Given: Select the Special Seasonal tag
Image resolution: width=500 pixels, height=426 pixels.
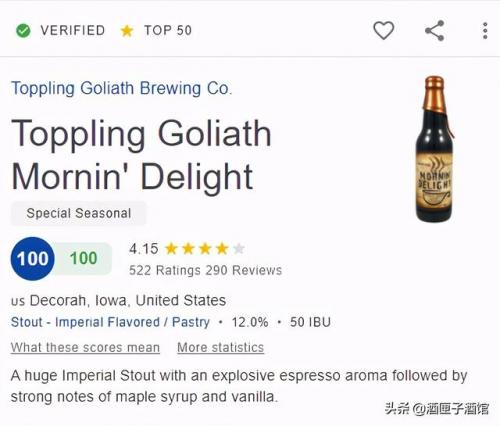Looking at the screenshot, I should (79, 213).
